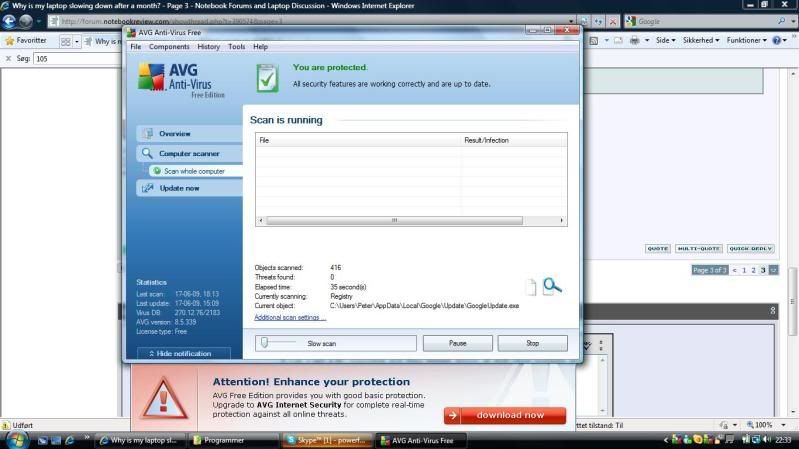Image resolution: width=799 pixels, height=449 pixels.
Task: Click Hide notification button
Action: [x=183, y=353]
